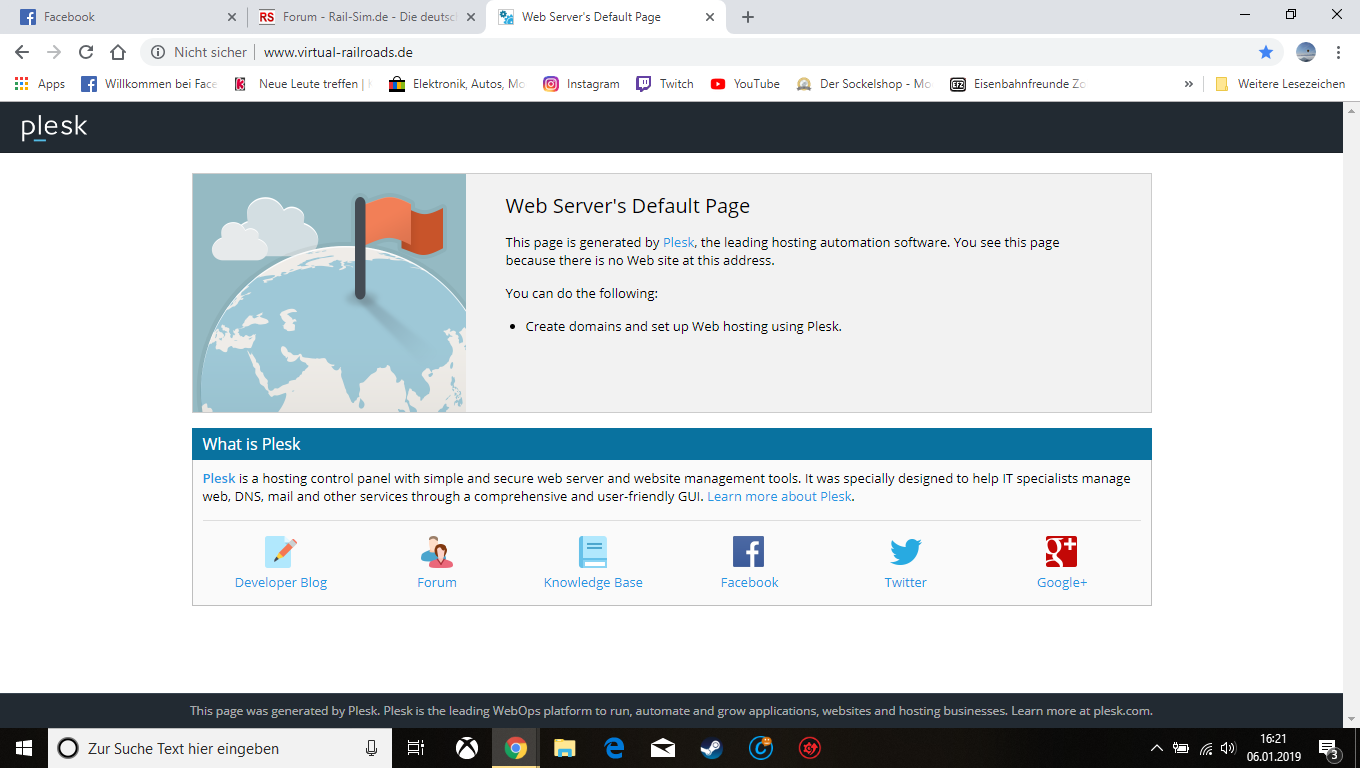Close the Forum - Rail-Sim.de tab
The width and height of the screenshot is (1360, 768).
(x=471, y=17)
